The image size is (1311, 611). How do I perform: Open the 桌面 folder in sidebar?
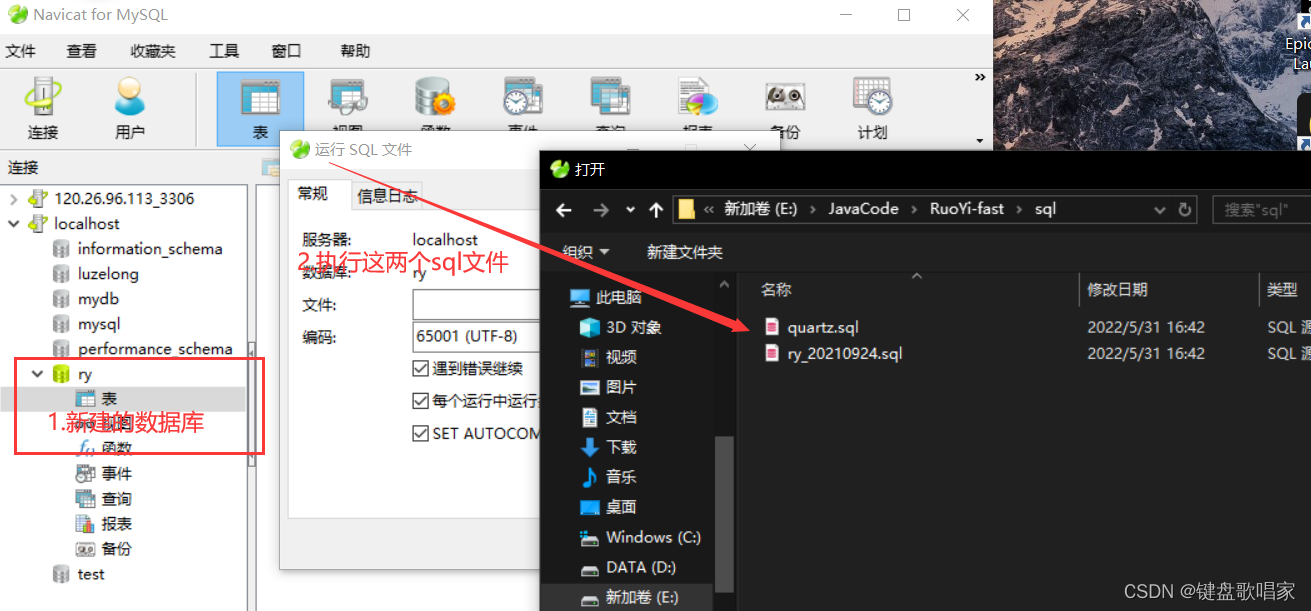pos(608,507)
